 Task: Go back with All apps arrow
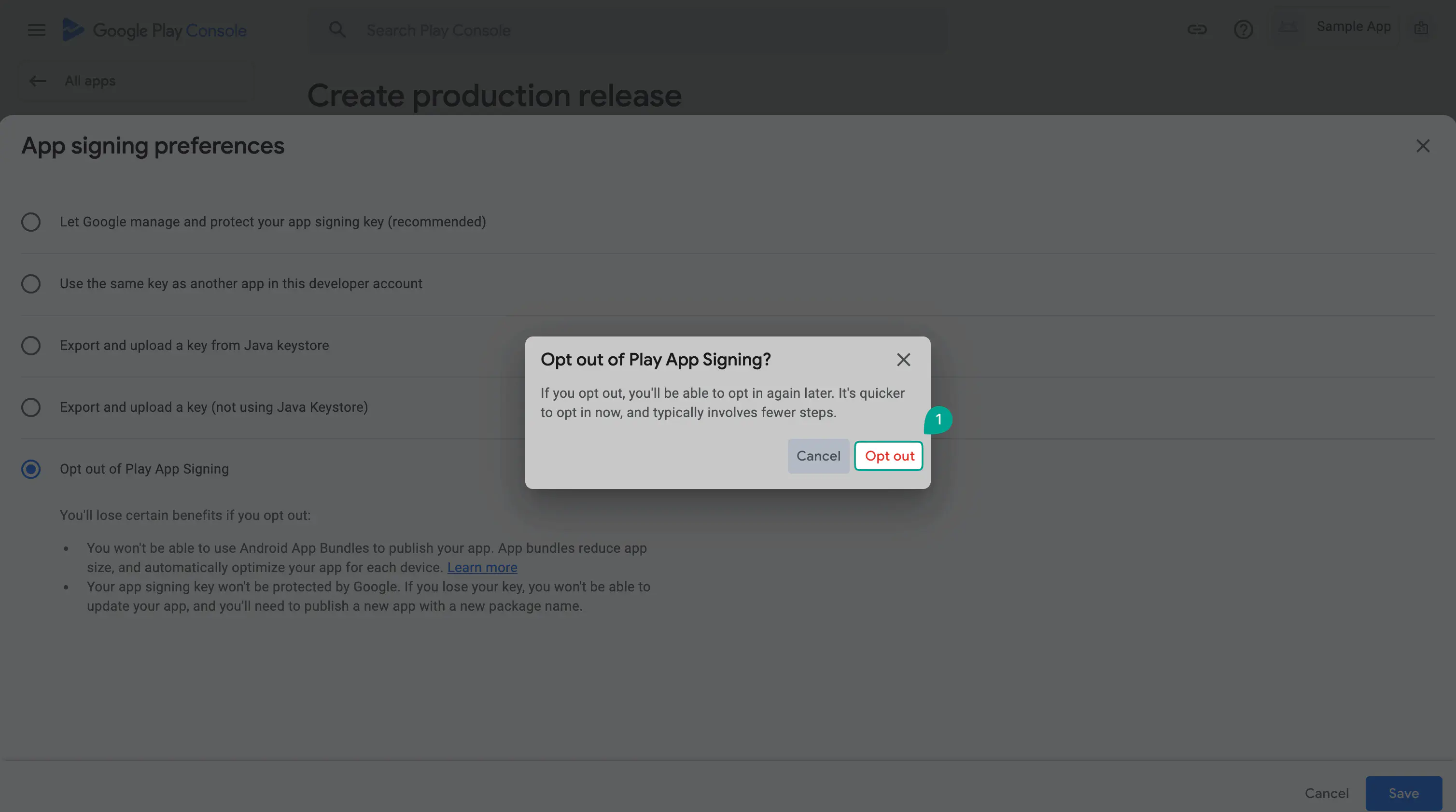(x=38, y=81)
